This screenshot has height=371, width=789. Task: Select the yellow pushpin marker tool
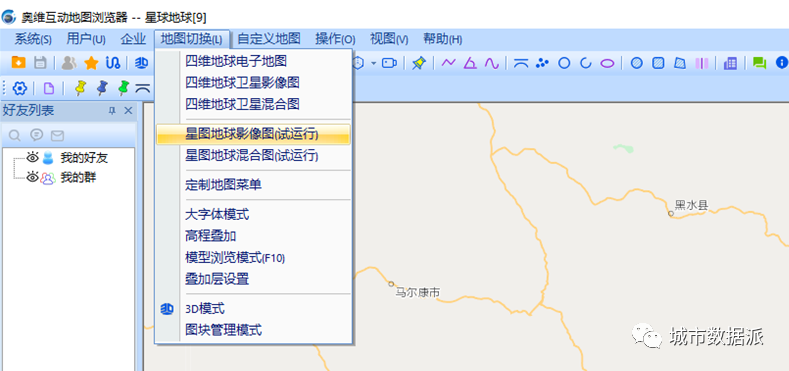point(80,88)
